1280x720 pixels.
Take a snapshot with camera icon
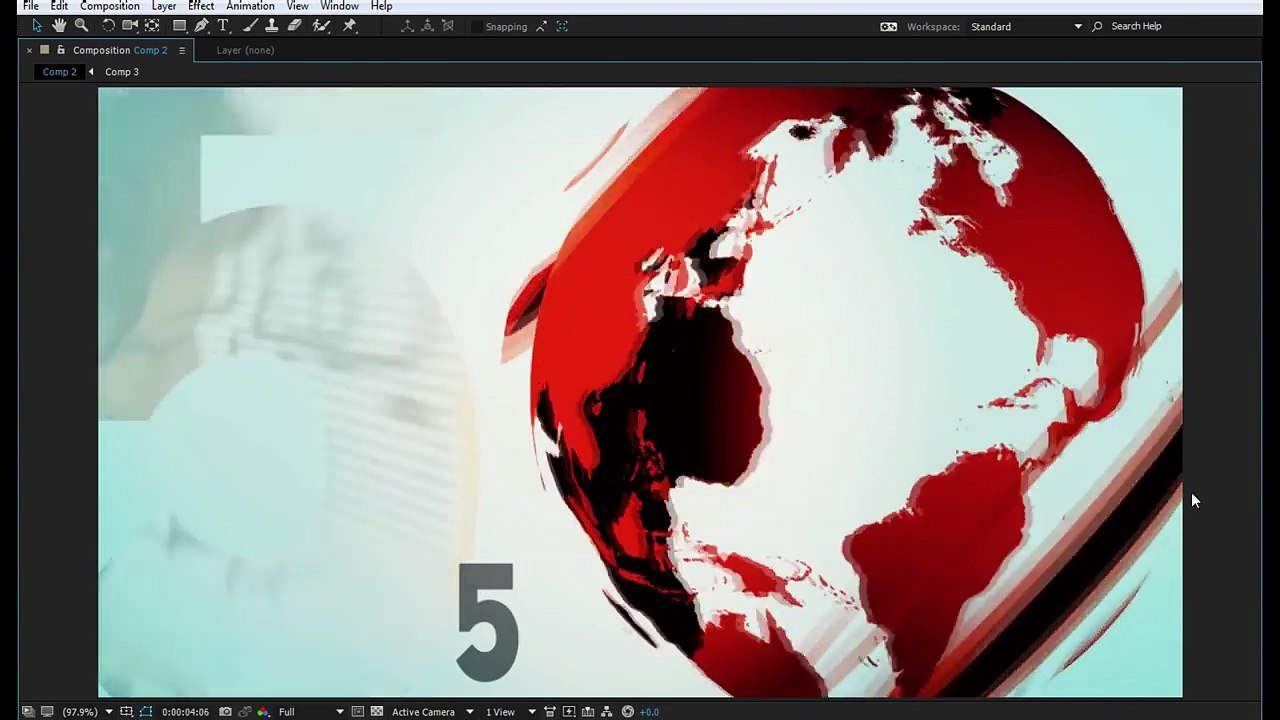pos(225,712)
